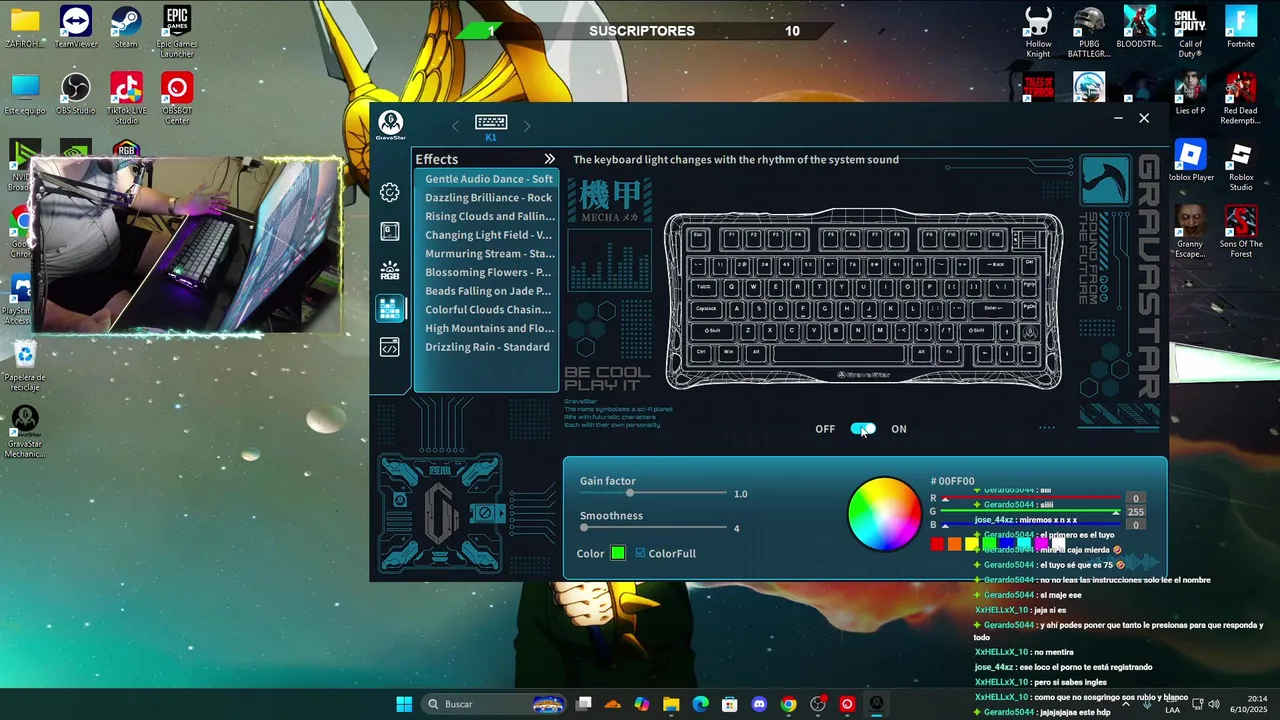Open the gear Settings sidebar icon
This screenshot has height=720, width=1280.
(x=390, y=192)
